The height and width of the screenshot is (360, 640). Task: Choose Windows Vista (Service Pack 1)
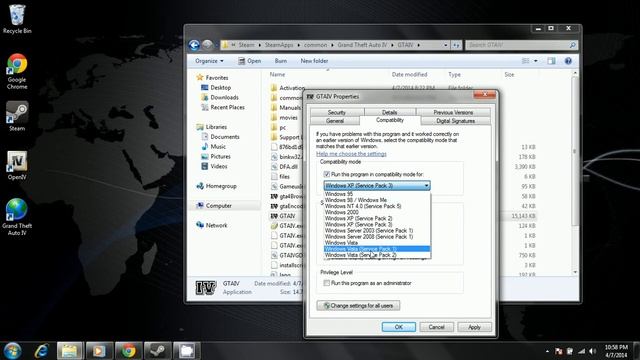[377, 249]
